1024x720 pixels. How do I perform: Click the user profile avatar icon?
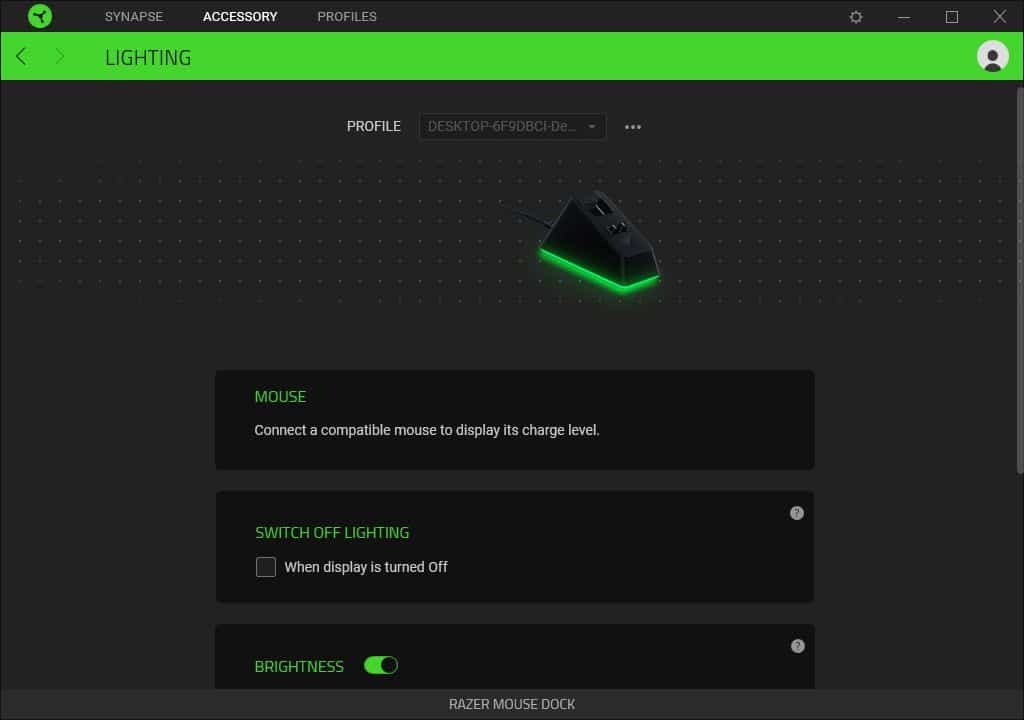click(x=992, y=57)
